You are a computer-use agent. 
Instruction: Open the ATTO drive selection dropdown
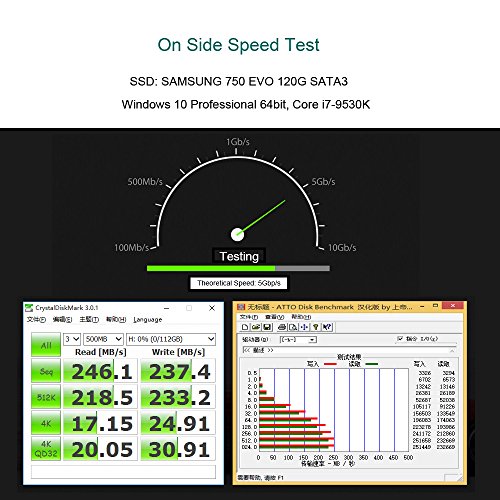click(298, 340)
